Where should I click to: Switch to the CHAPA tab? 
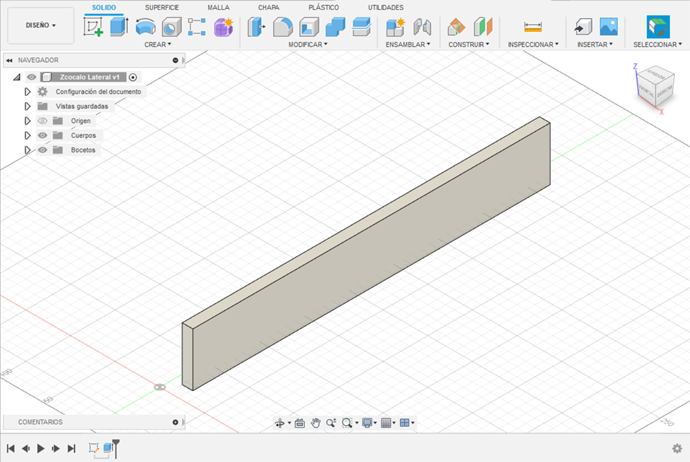pyautogui.click(x=268, y=7)
